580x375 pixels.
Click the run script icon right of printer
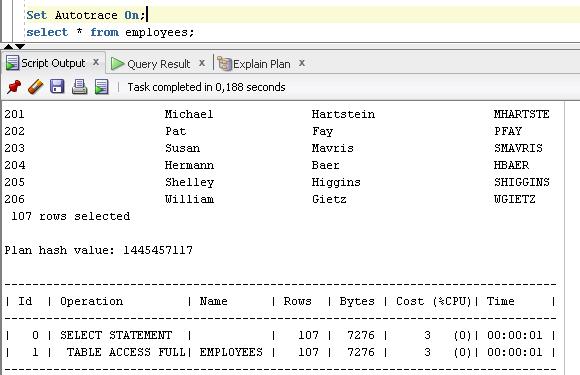(101, 87)
